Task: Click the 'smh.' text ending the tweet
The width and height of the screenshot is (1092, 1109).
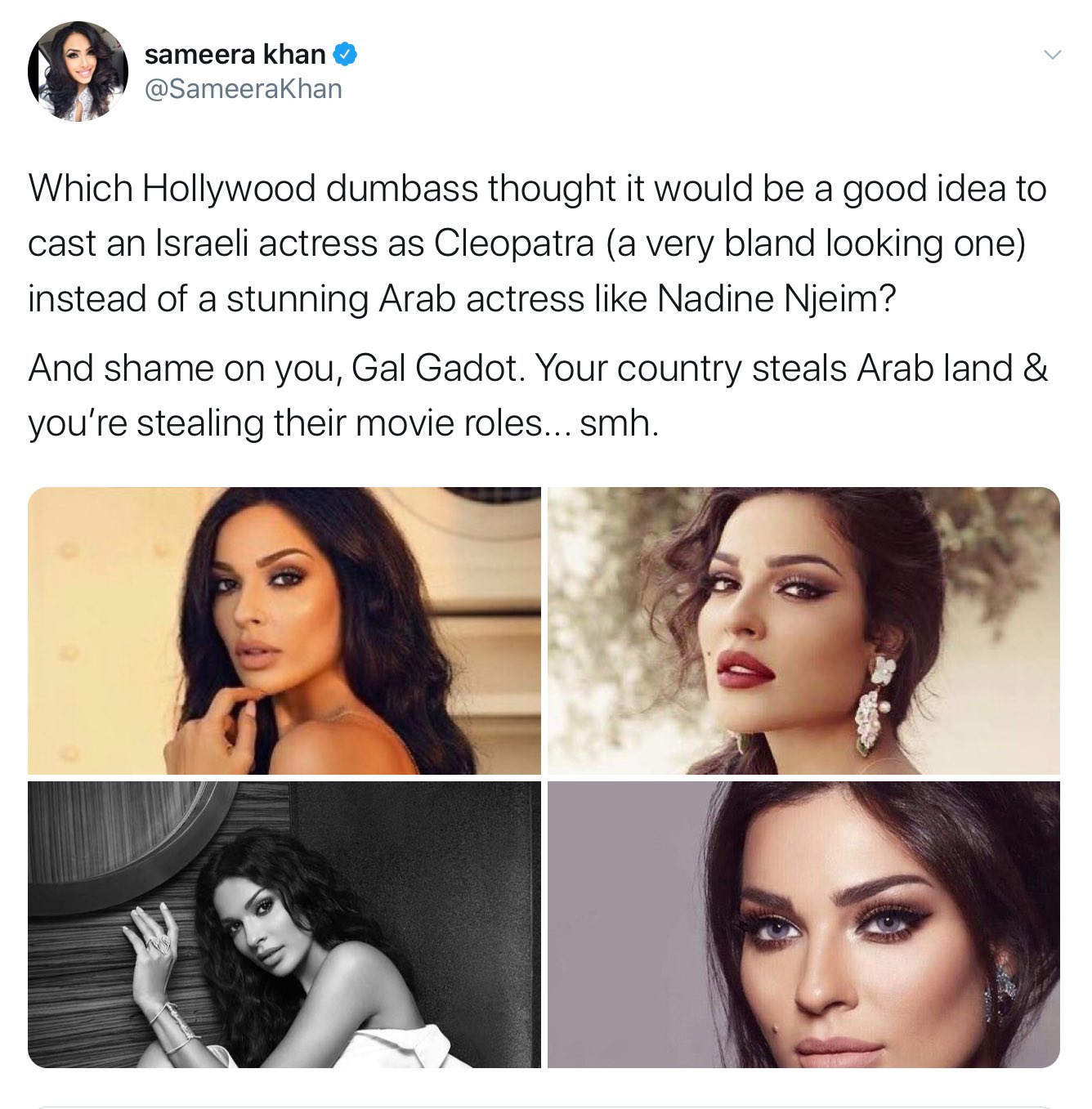Action: [619, 423]
